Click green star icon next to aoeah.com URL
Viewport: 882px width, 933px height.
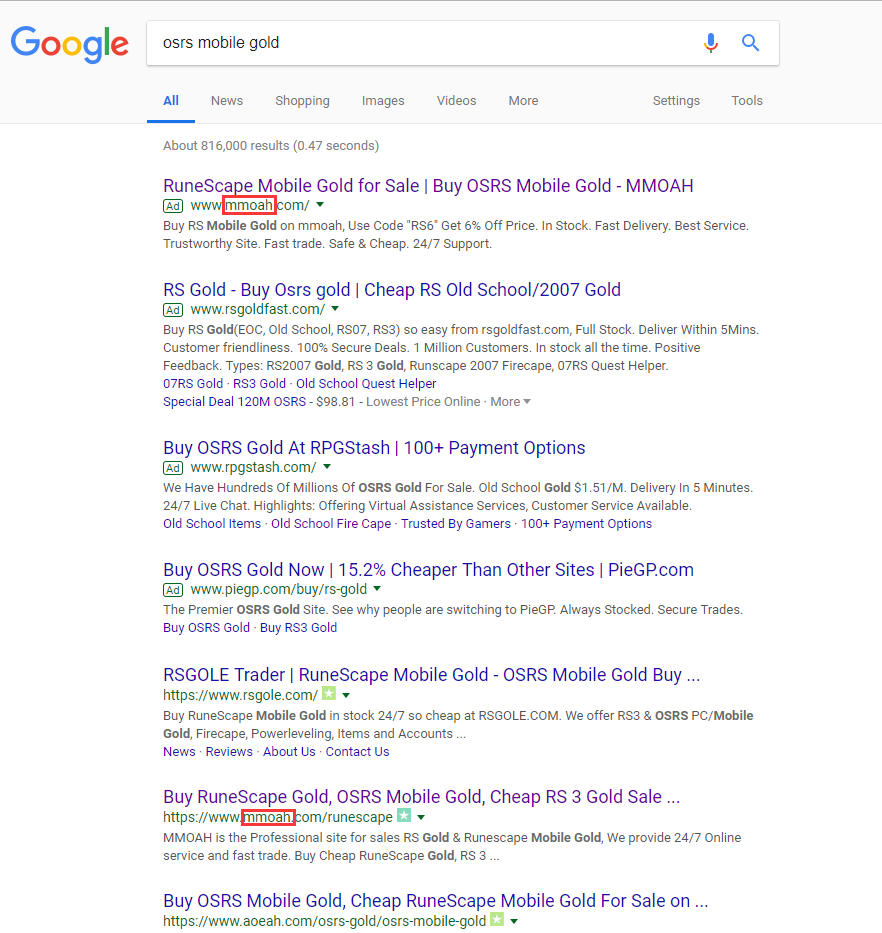pos(497,919)
